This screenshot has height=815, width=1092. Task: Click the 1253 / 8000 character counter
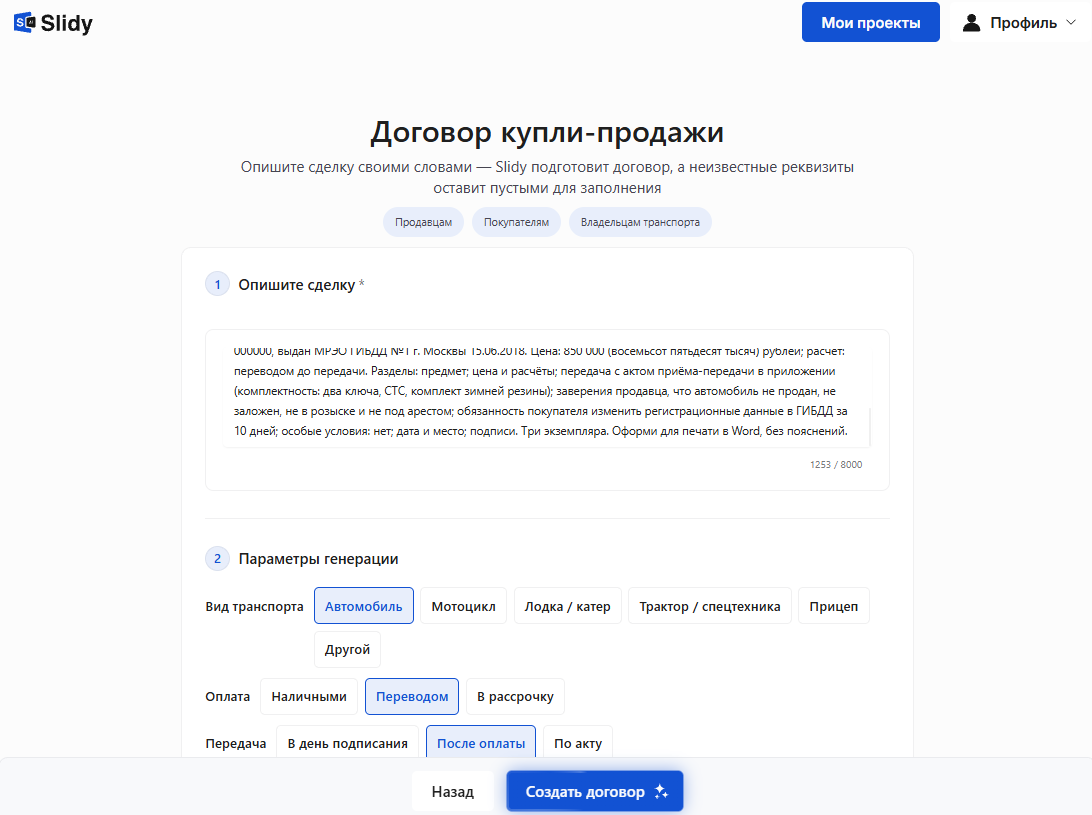click(836, 465)
